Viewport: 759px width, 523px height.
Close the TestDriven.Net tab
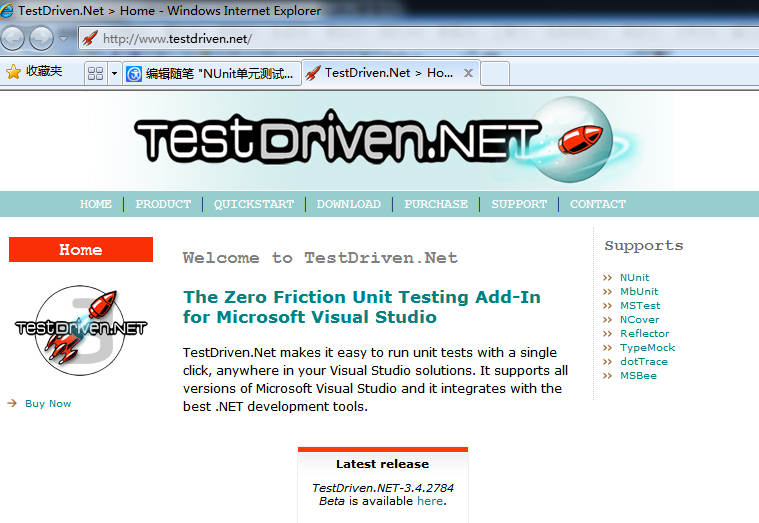(x=468, y=73)
